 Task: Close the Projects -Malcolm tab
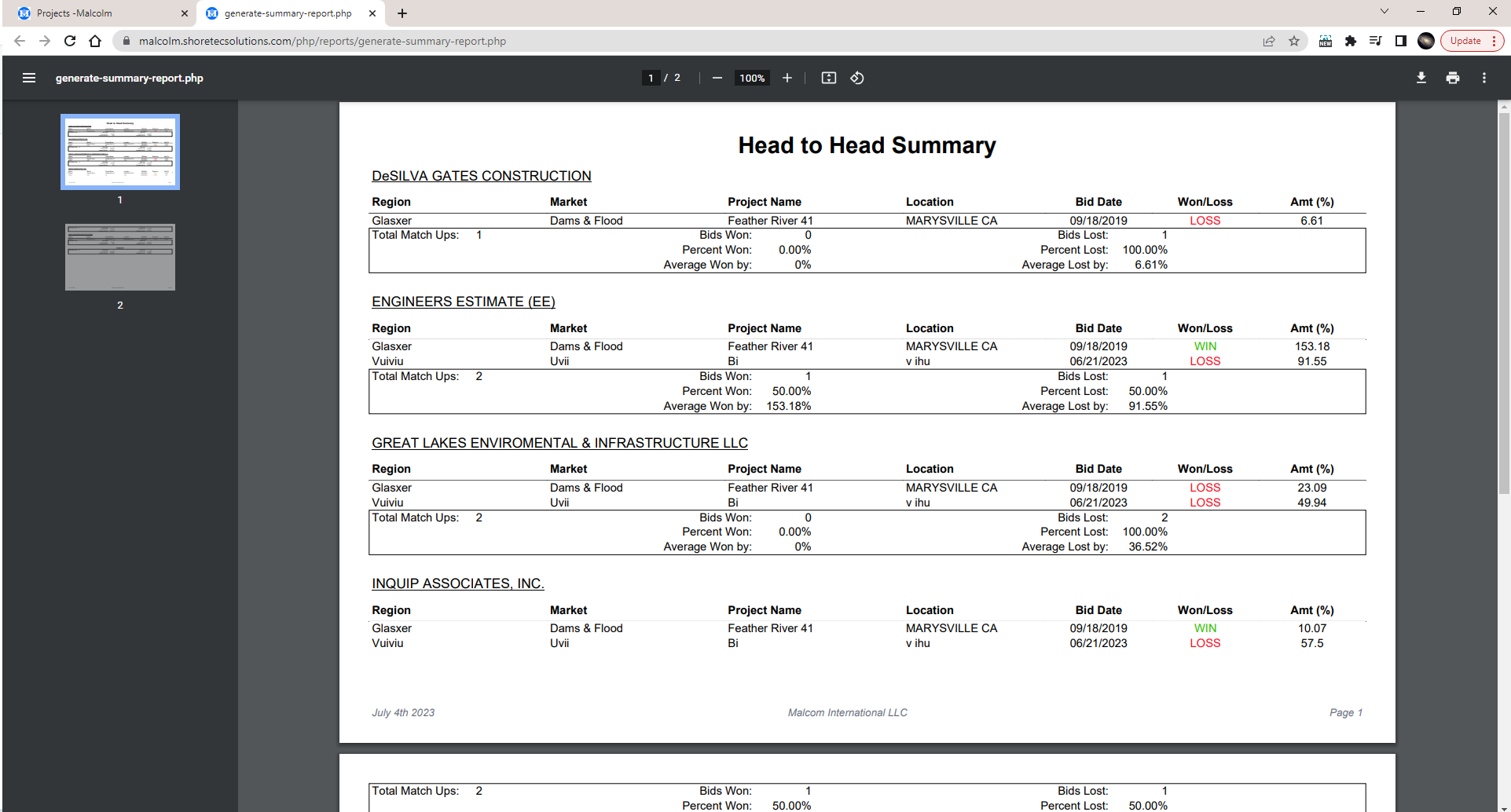pos(185,13)
